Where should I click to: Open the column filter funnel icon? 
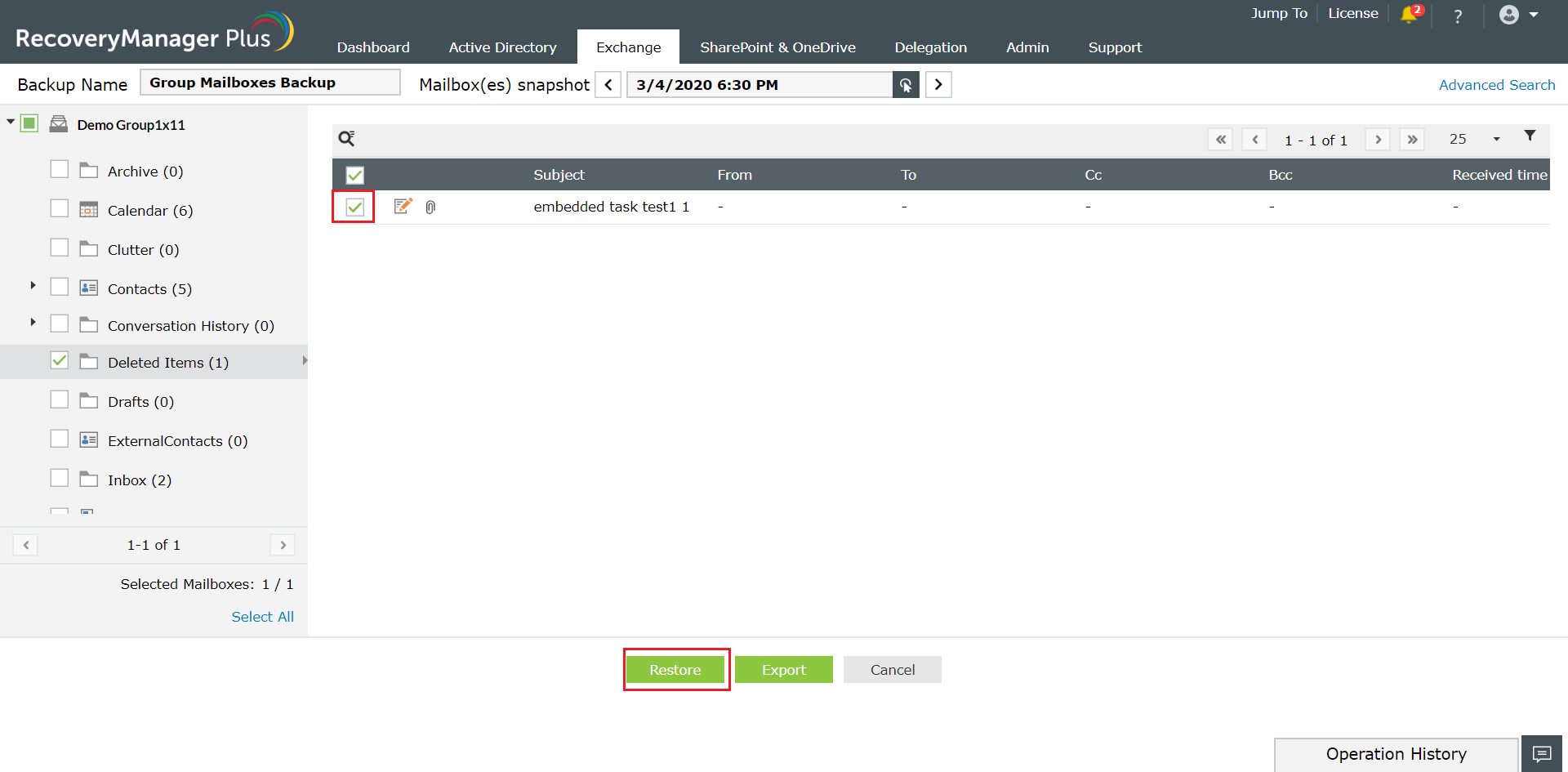click(1531, 136)
